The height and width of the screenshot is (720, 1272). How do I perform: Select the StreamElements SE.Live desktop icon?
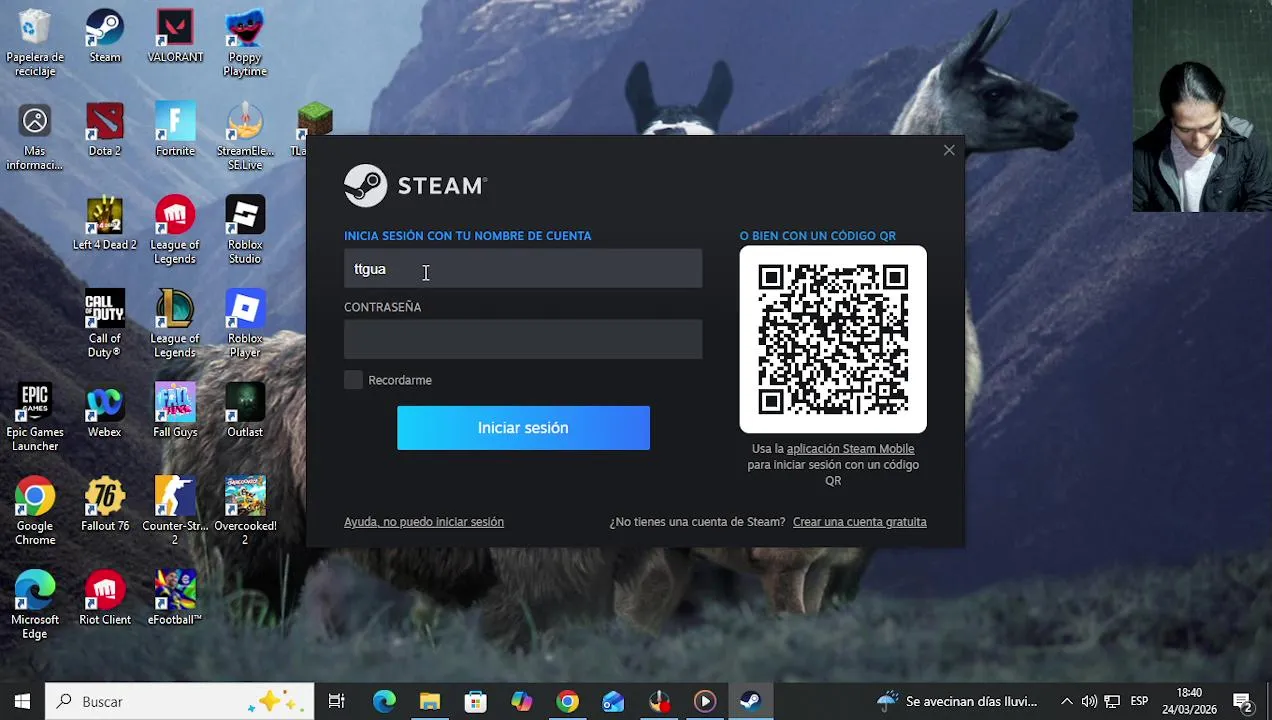click(x=245, y=137)
